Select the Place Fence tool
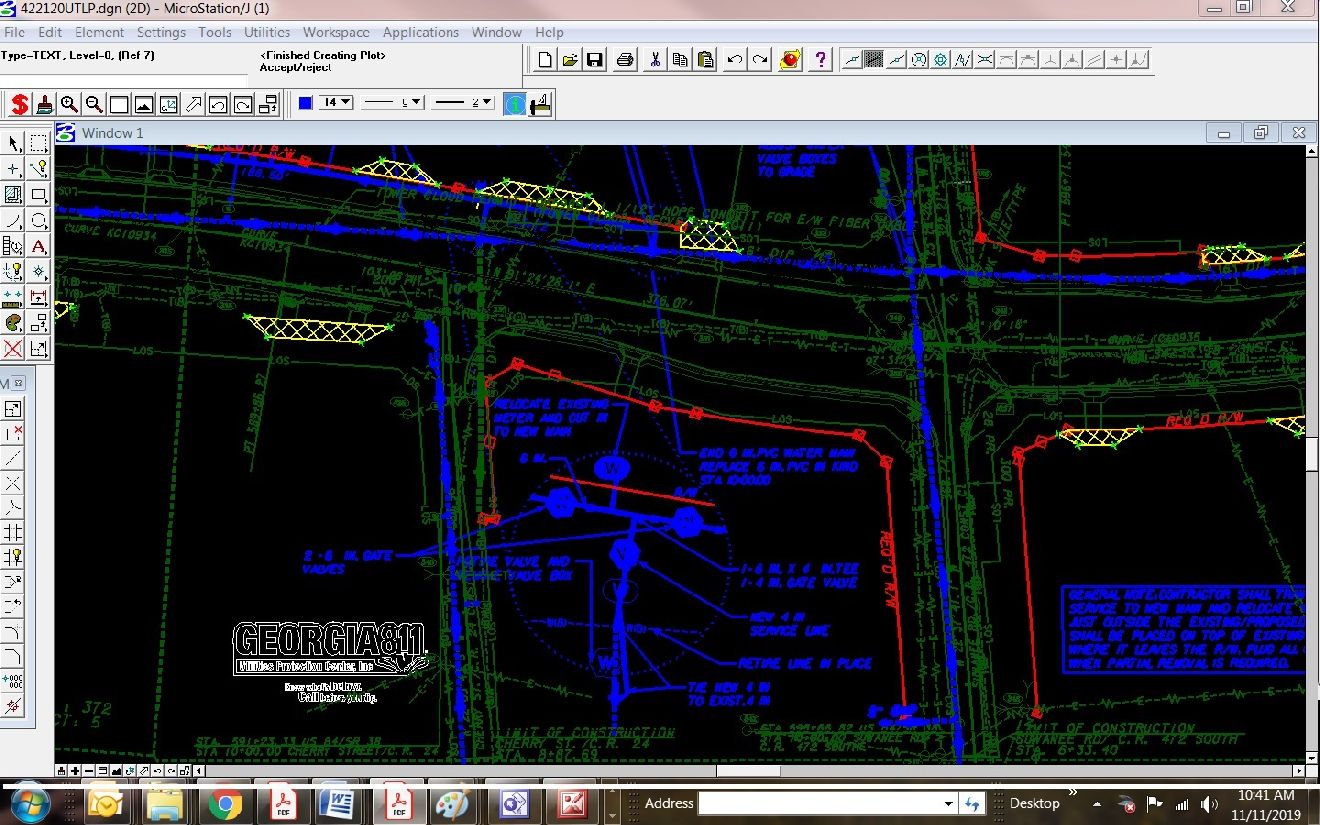 [x=38, y=143]
